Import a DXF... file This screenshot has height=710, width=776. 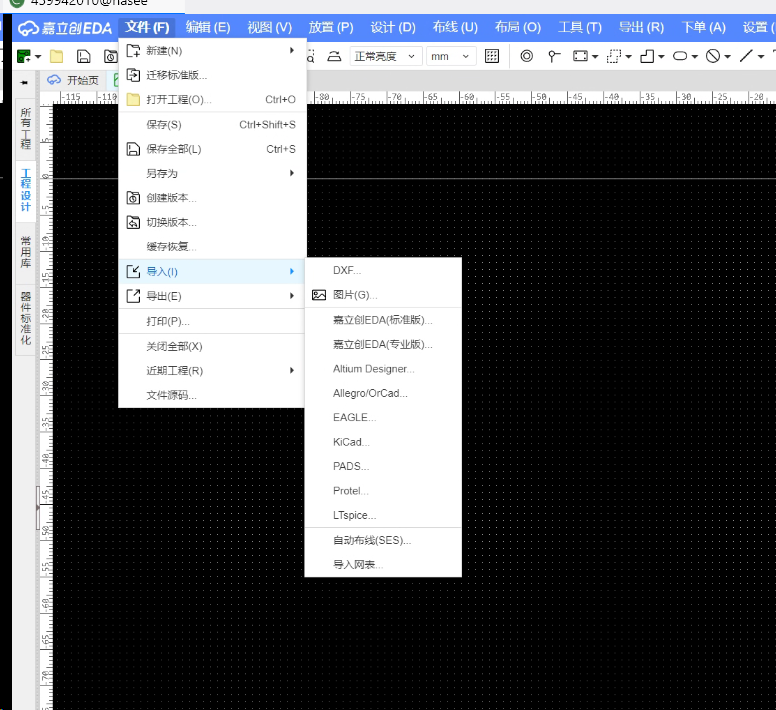(383, 270)
